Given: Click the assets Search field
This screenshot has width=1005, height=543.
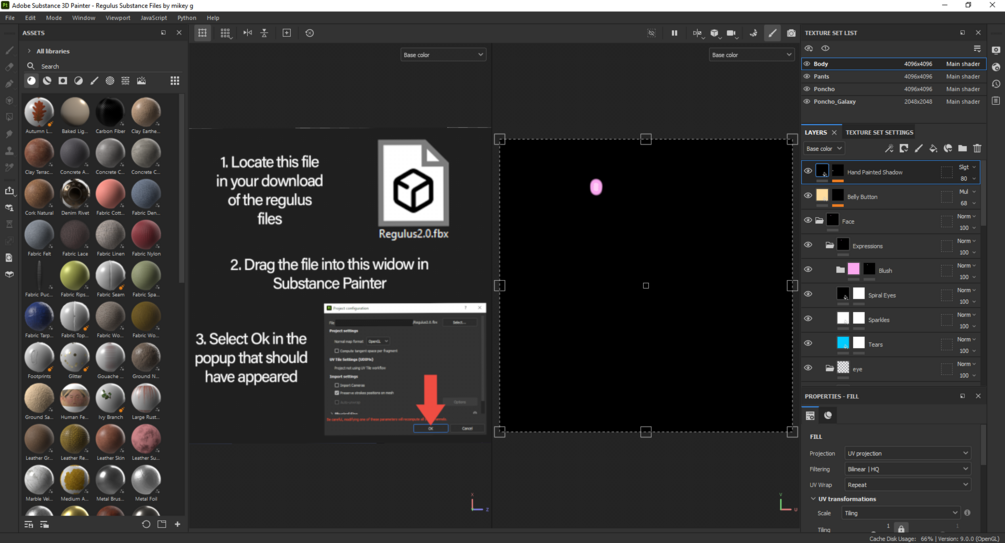Looking at the screenshot, I should (x=103, y=66).
